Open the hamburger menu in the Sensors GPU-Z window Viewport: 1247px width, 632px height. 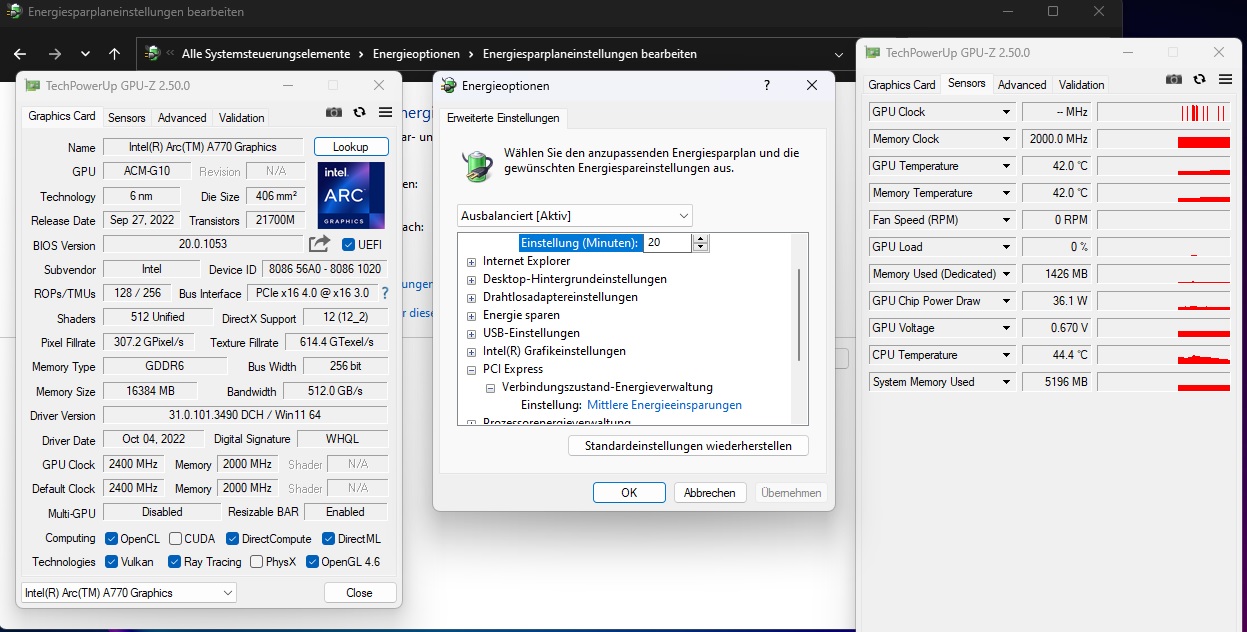(1224, 79)
